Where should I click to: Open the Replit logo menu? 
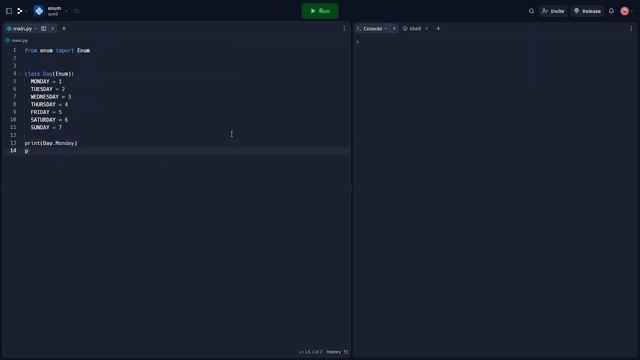(20, 11)
